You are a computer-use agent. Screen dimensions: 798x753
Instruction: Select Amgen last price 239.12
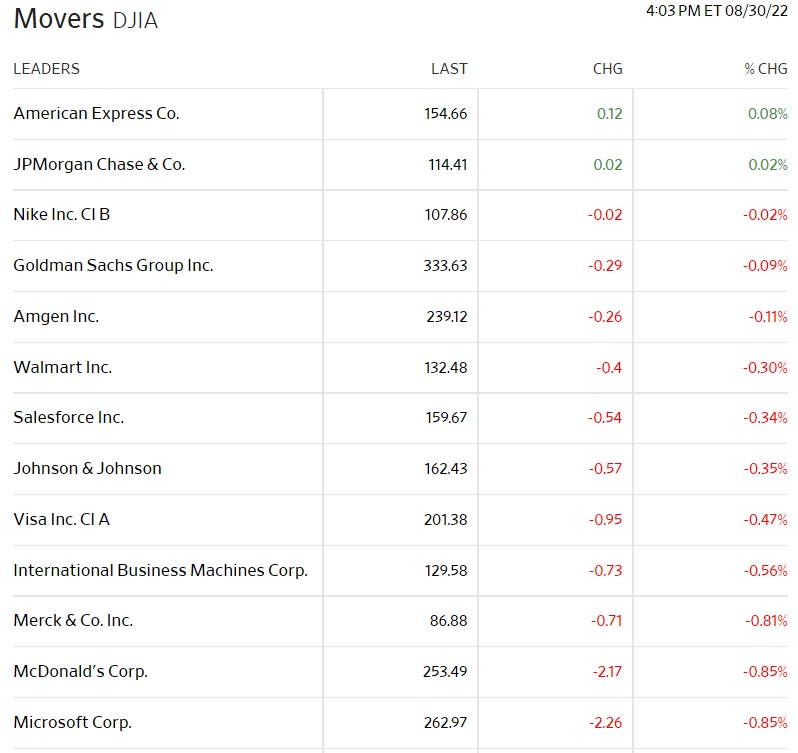[x=447, y=316]
